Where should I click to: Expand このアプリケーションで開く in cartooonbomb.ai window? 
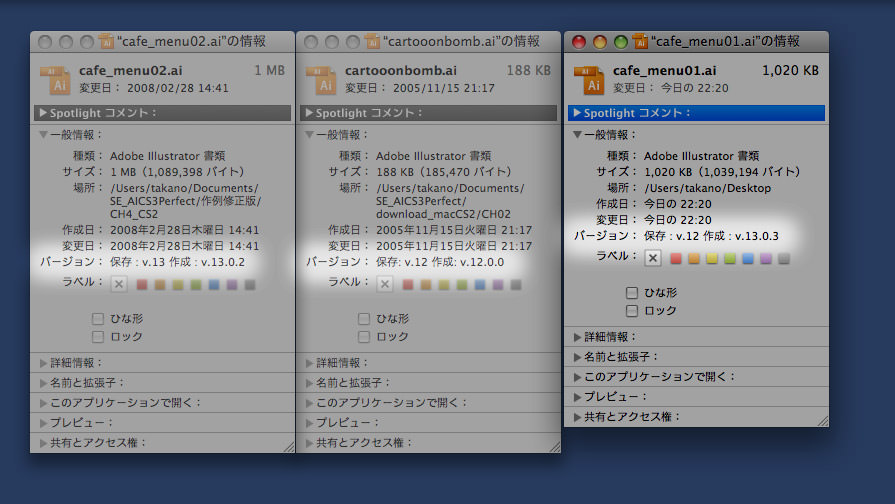(x=309, y=403)
